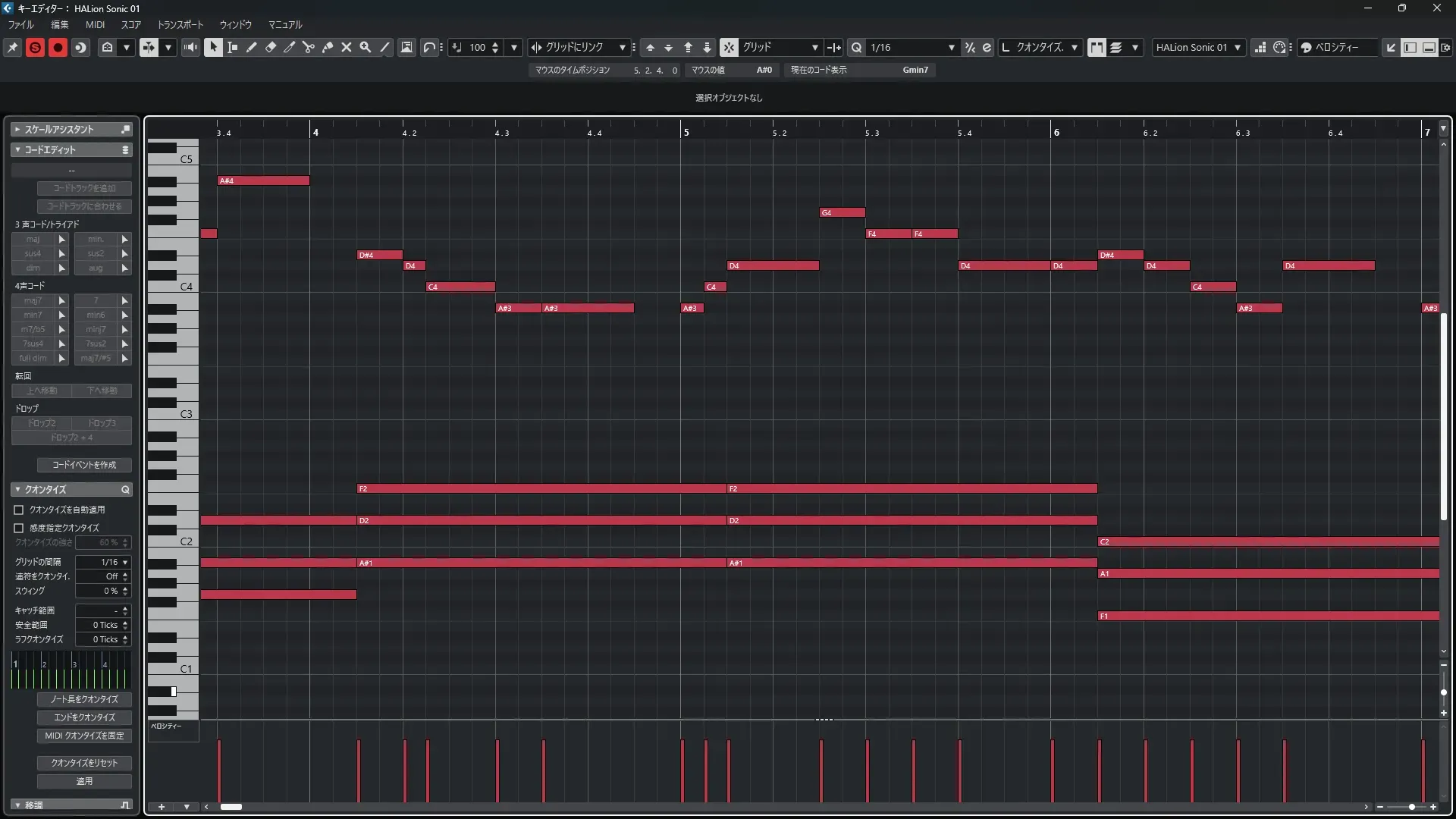Select the Draw pencil tool
1456x819 pixels.
click(252, 47)
